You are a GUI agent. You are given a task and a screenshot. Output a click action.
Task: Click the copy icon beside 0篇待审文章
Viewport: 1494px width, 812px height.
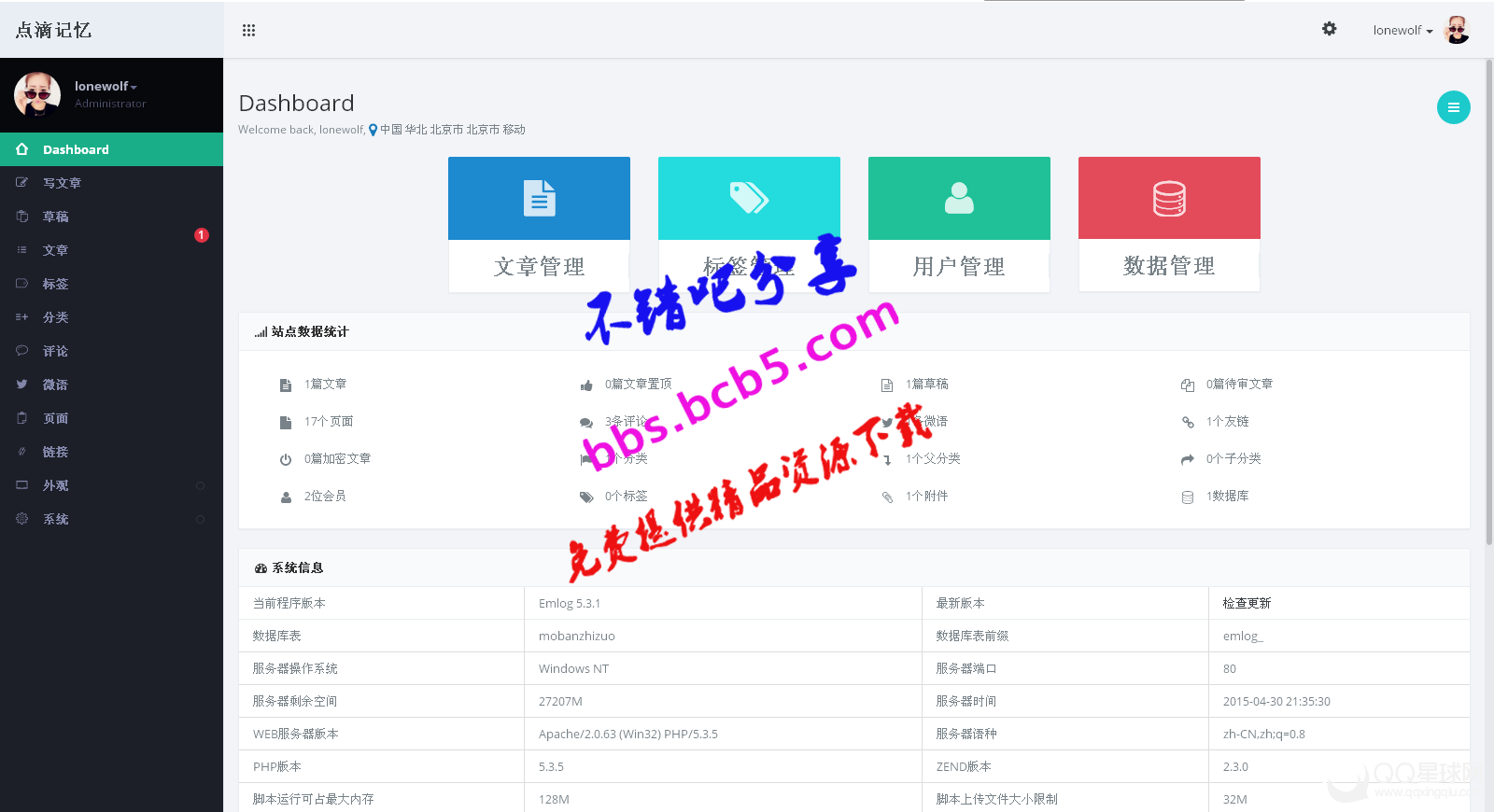1188,385
